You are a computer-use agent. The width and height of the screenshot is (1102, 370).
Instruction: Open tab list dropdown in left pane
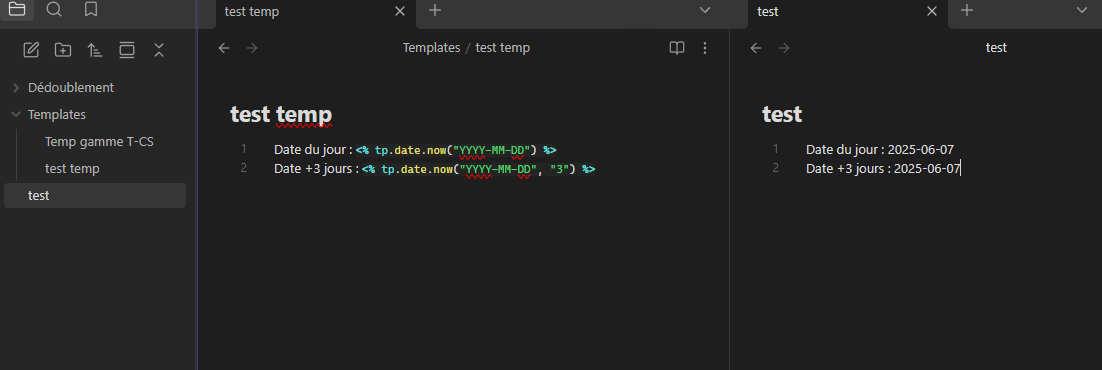[x=706, y=11]
